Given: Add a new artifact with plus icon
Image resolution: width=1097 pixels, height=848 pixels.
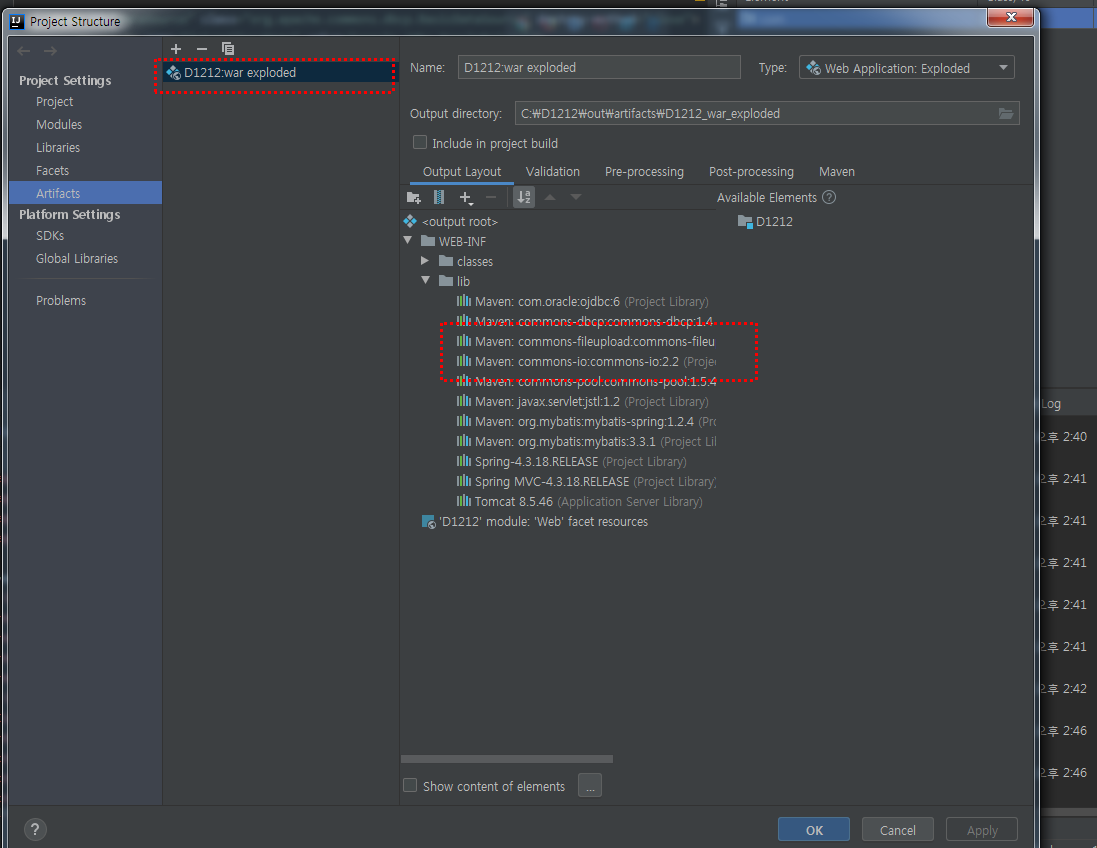Looking at the screenshot, I should [176, 48].
